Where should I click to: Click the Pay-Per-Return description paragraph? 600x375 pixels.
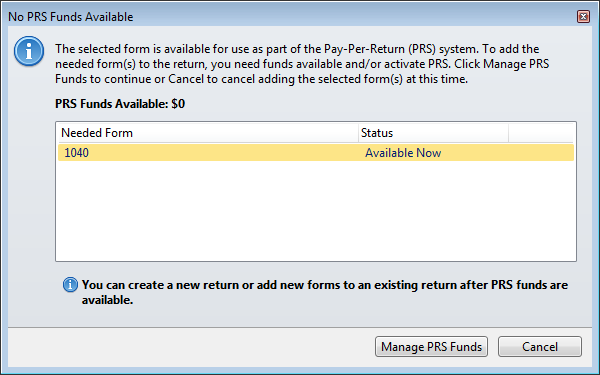click(x=302, y=64)
